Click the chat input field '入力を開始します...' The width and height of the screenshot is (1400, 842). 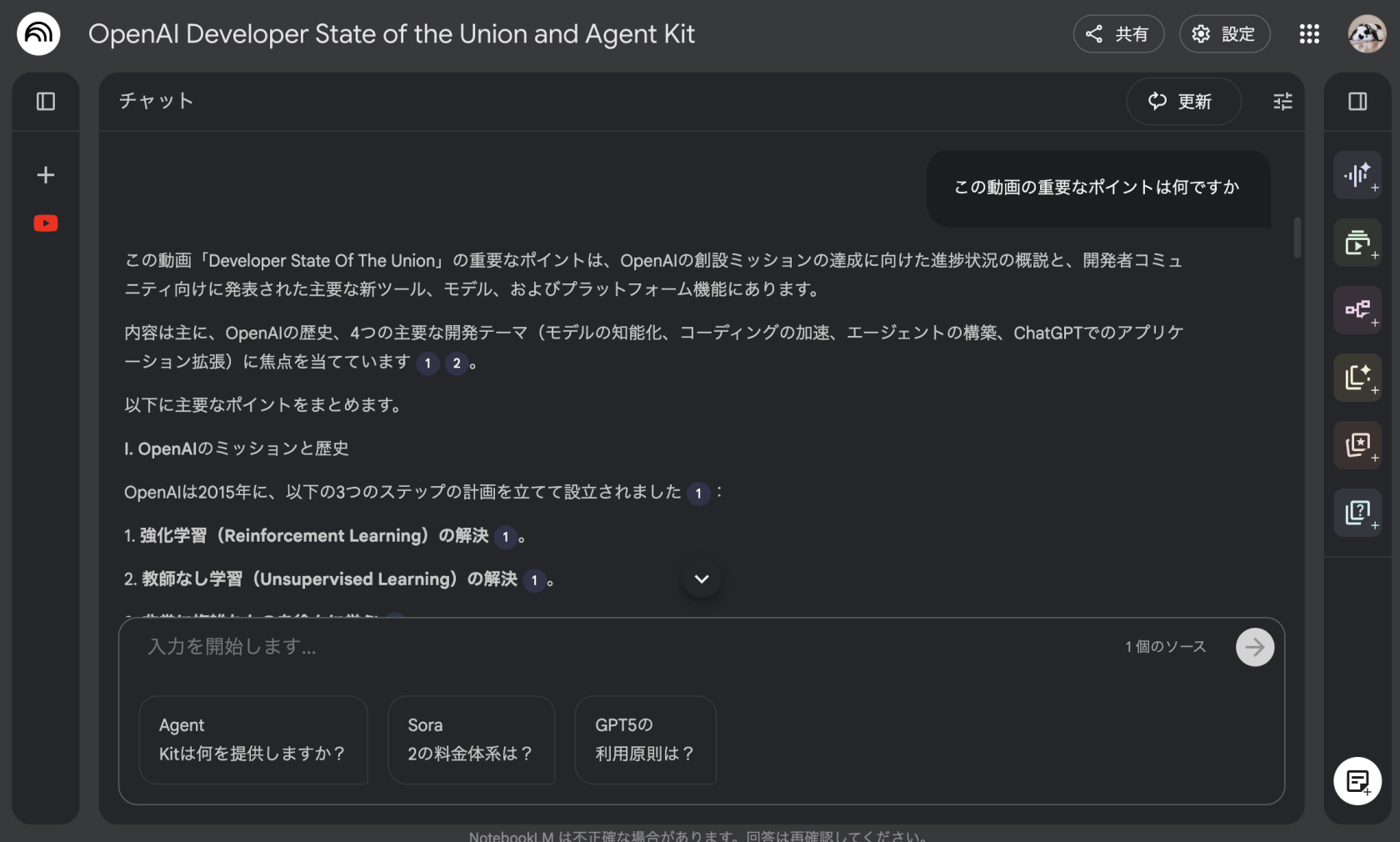pyautogui.click(x=617, y=647)
